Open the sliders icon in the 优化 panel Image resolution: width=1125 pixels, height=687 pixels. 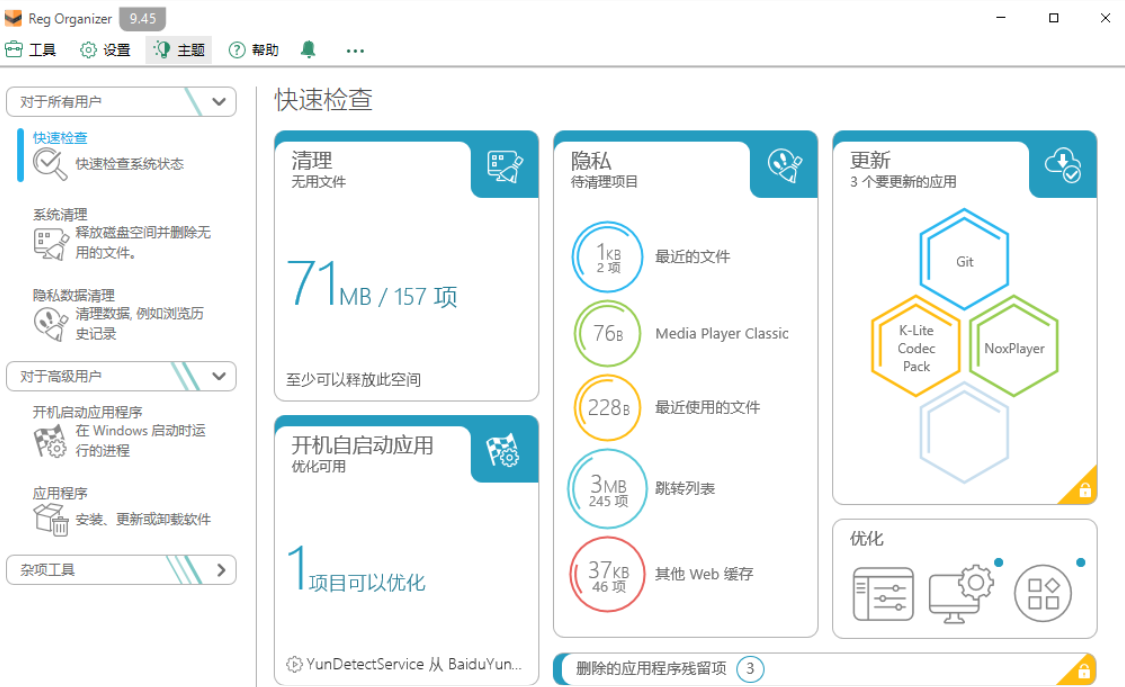pyautogui.click(x=884, y=592)
